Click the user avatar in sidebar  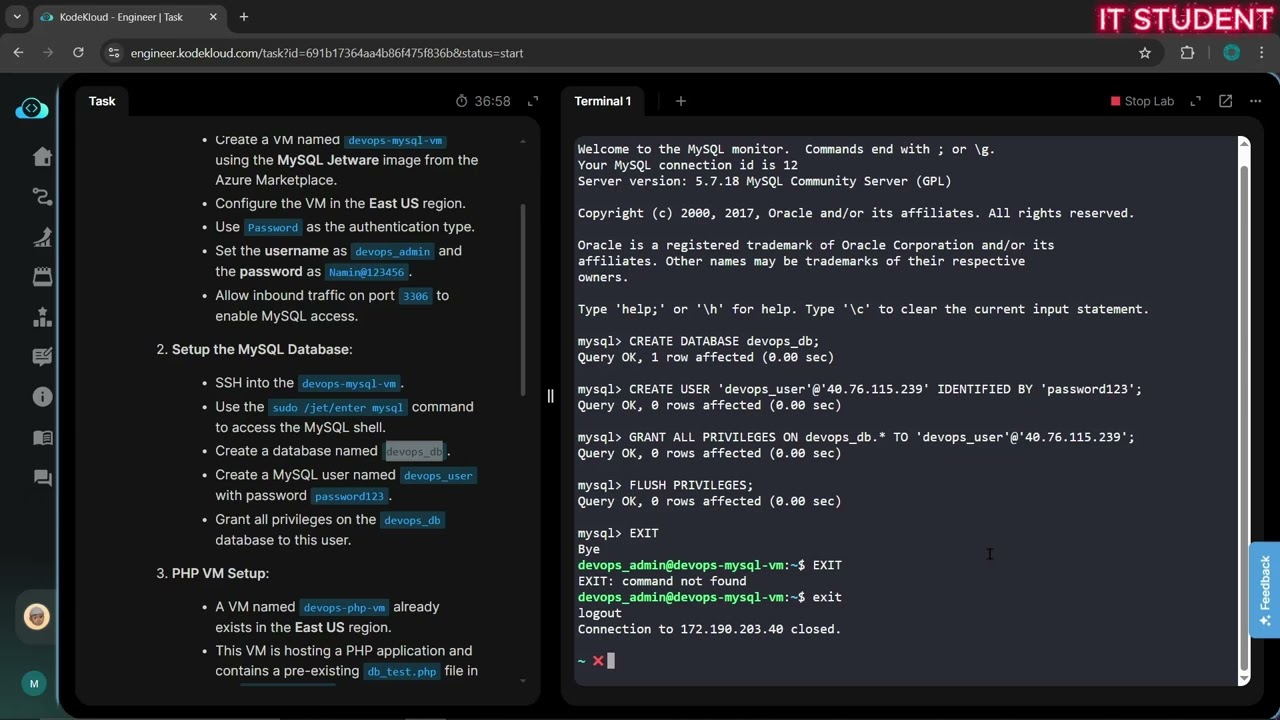tap(37, 616)
